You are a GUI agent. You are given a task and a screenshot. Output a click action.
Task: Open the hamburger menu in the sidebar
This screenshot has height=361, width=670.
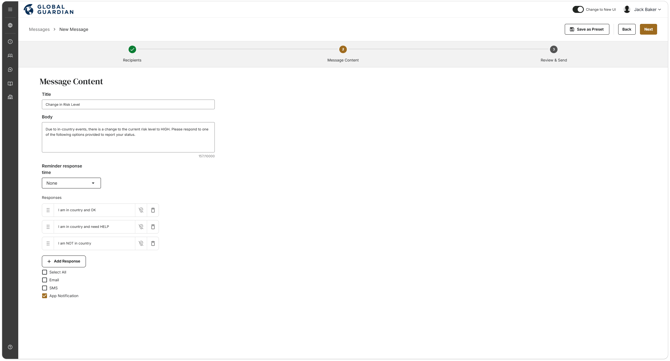tap(10, 9)
